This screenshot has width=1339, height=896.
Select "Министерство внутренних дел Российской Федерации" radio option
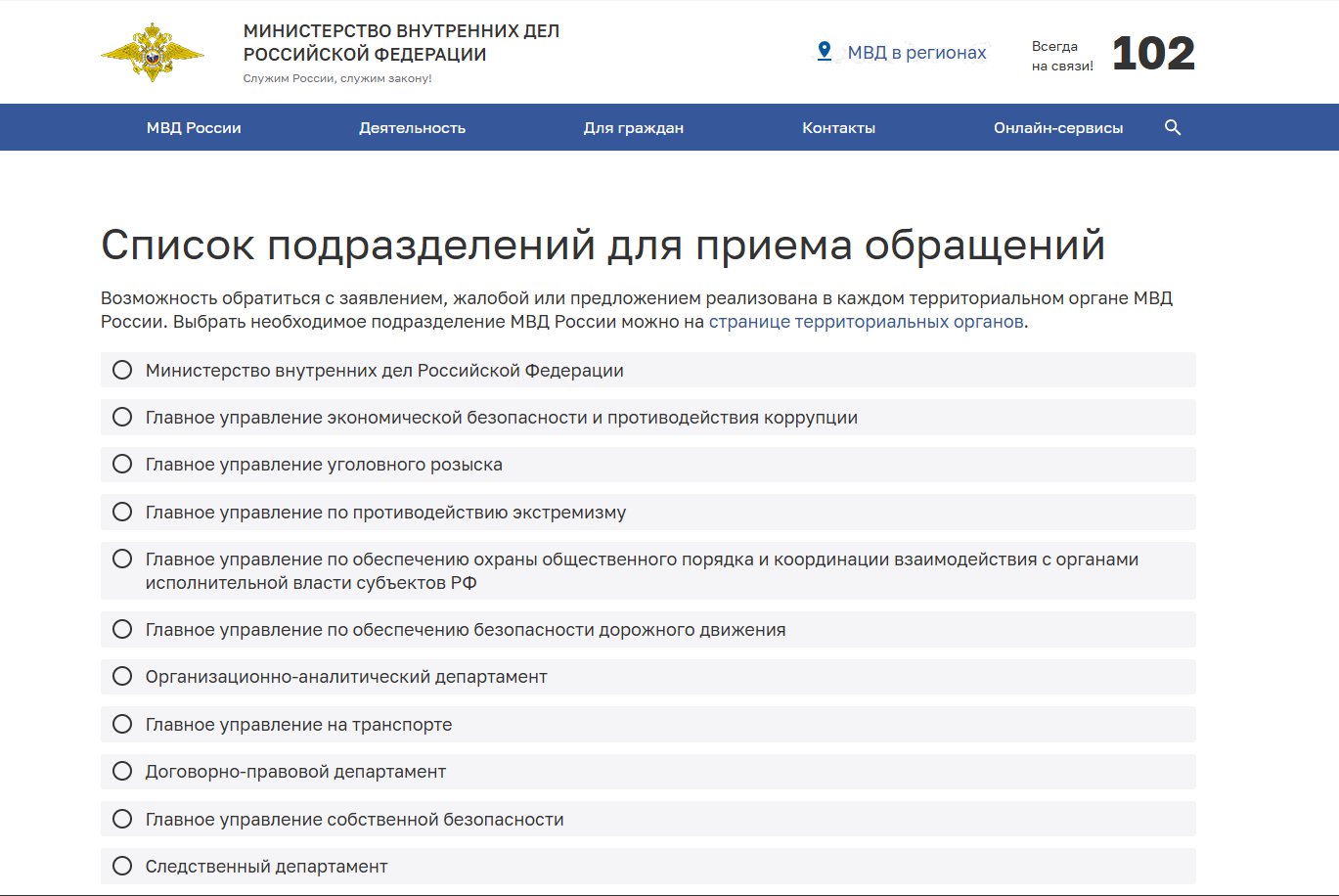pos(122,370)
